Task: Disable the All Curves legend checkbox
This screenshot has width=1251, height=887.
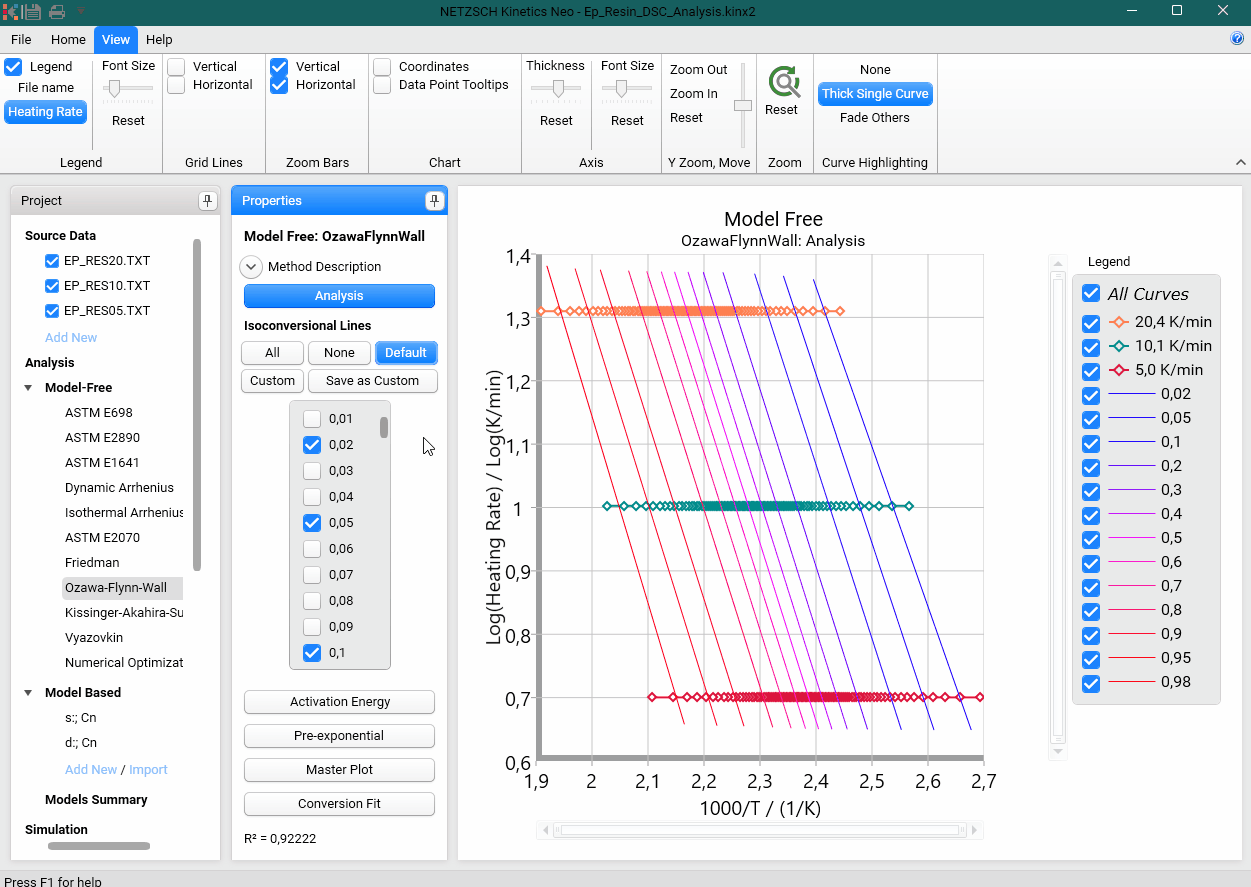Action: (x=1091, y=294)
